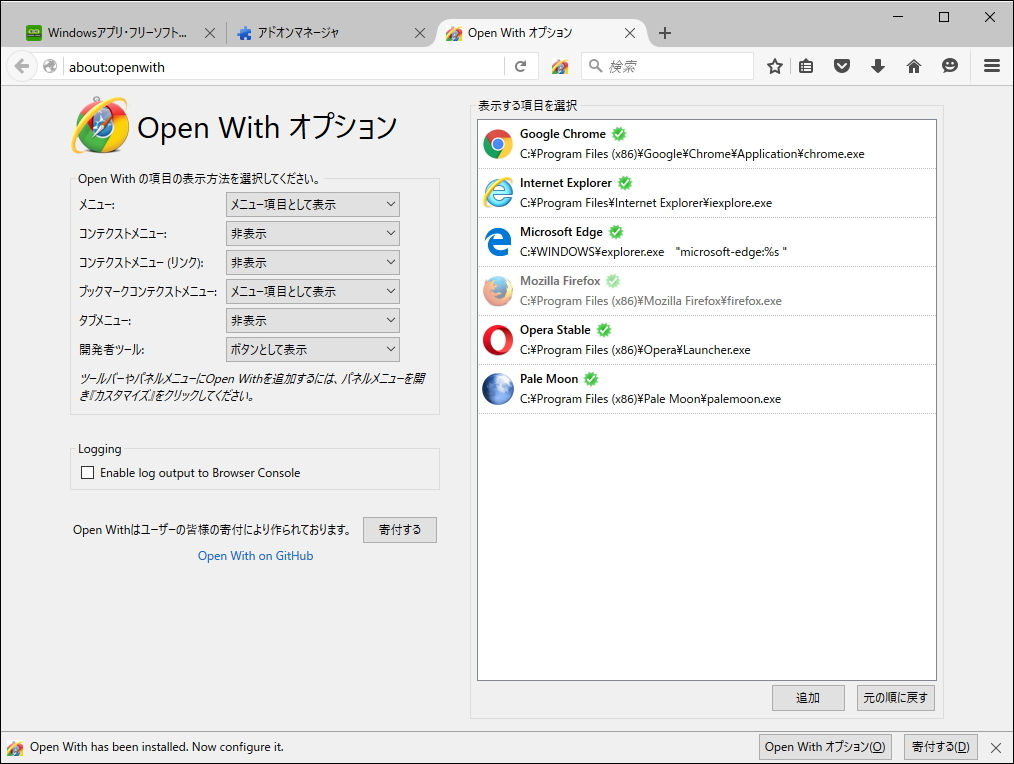Click the 追加 button below the browser list
The height and width of the screenshot is (764, 1014).
pos(808,698)
